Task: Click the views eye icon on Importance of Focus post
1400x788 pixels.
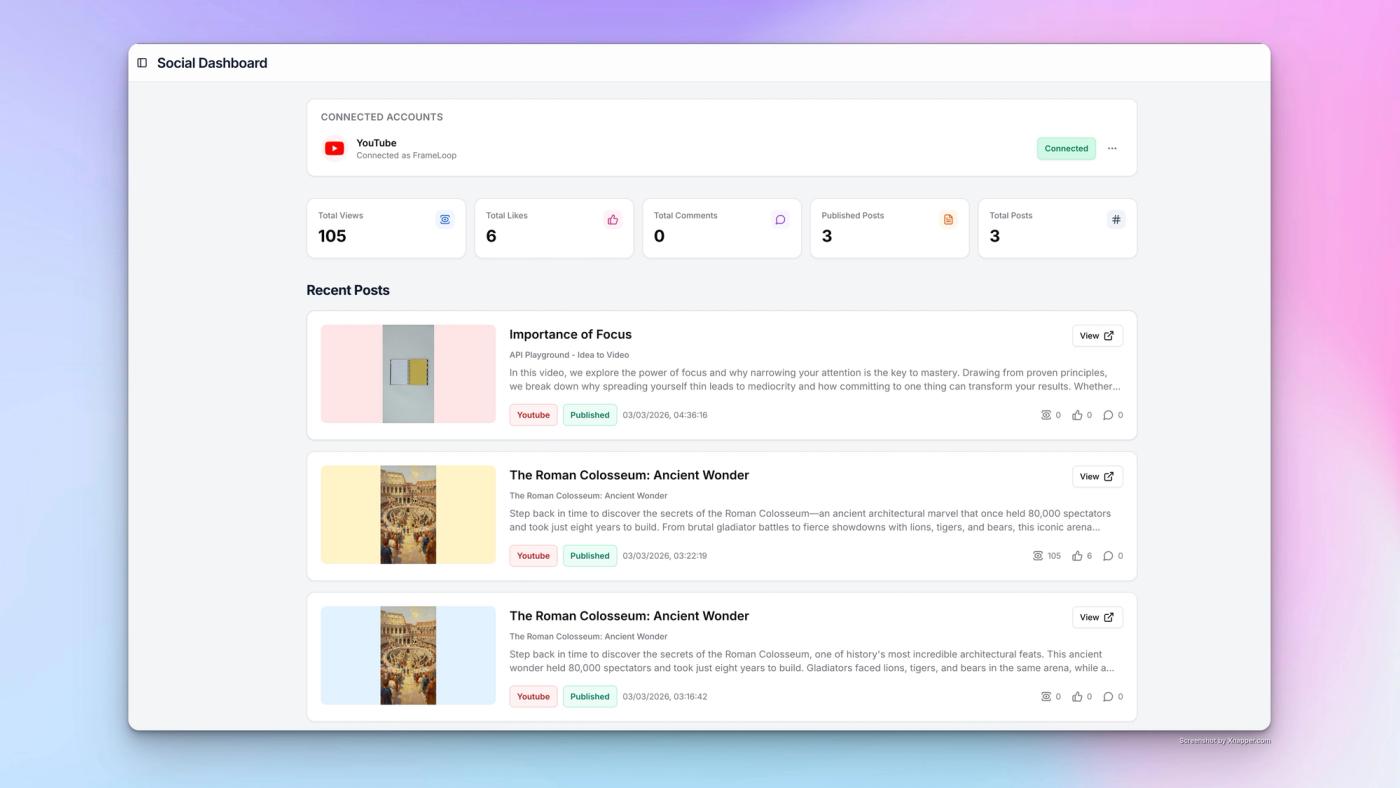Action: click(x=1045, y=414)
